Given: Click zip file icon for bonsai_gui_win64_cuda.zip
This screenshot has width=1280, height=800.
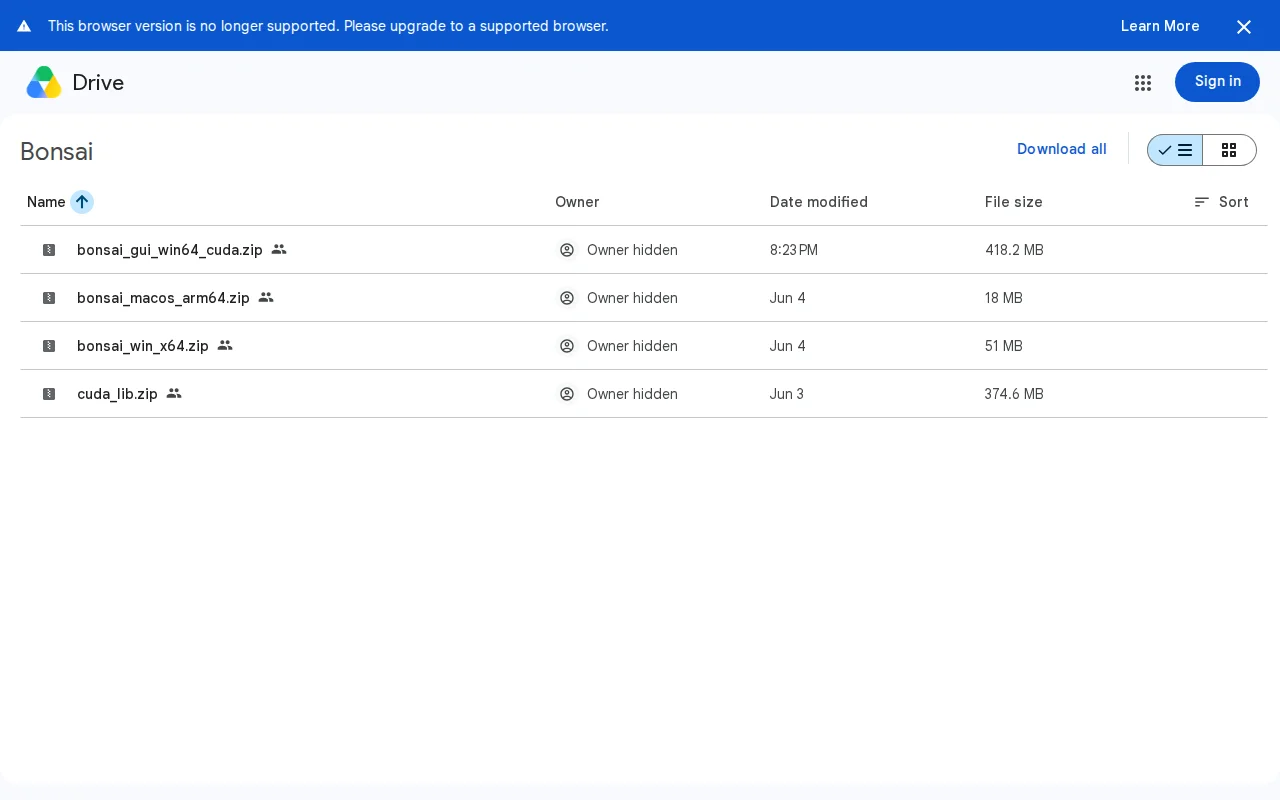Looking at the screenshot, I should (x=49, y=250).
